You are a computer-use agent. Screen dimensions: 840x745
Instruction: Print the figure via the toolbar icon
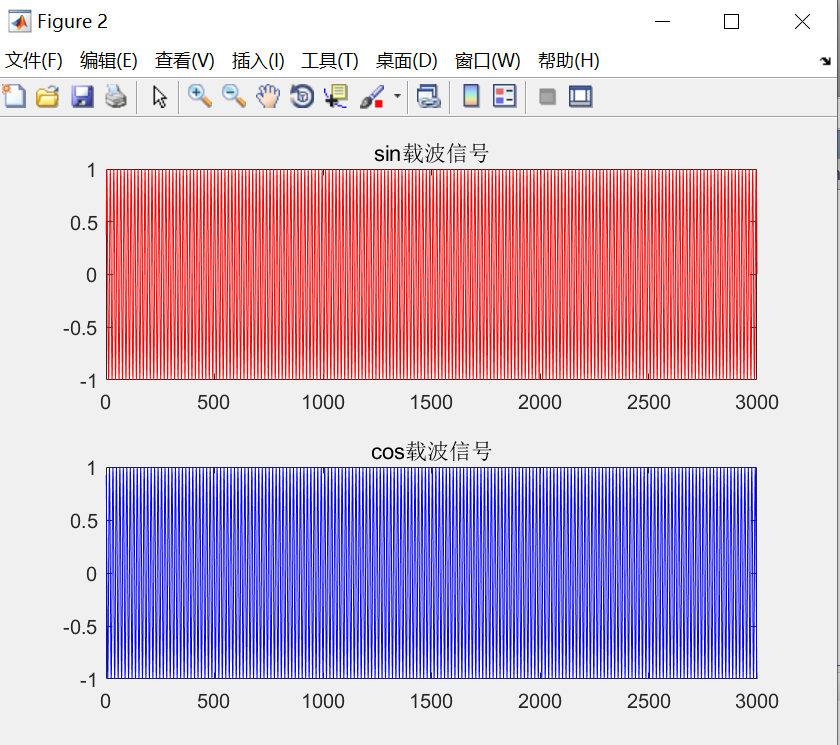click(x=115, y=96)
